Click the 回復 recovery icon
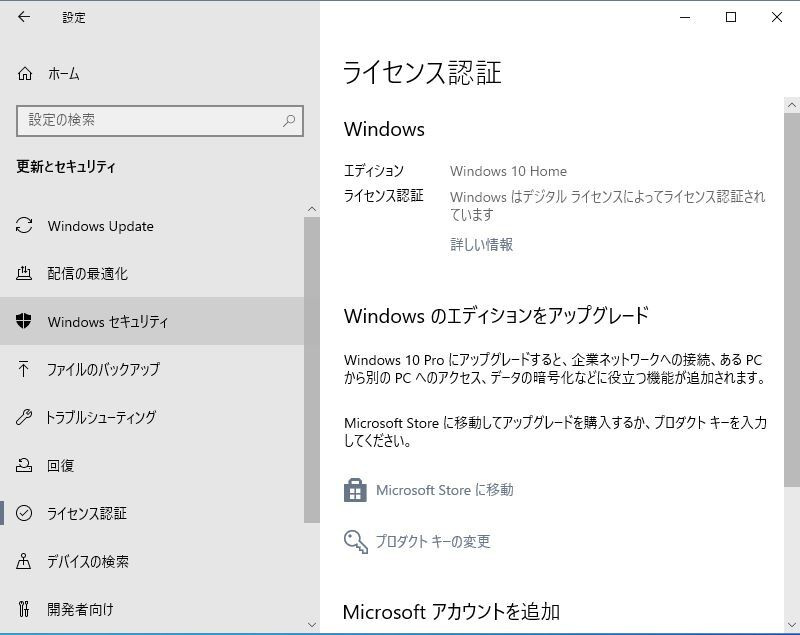 click(24, 465)
